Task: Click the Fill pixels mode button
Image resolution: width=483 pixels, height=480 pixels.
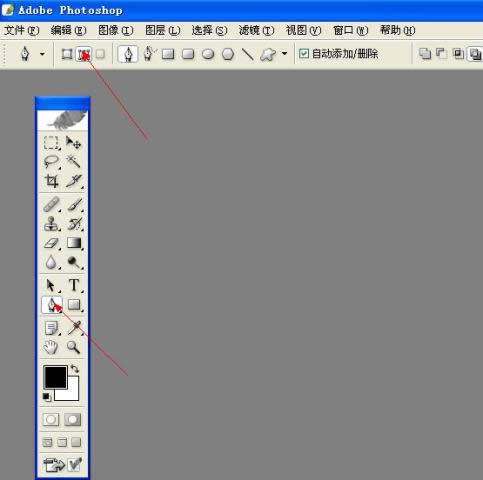Action: click(100, 54)
